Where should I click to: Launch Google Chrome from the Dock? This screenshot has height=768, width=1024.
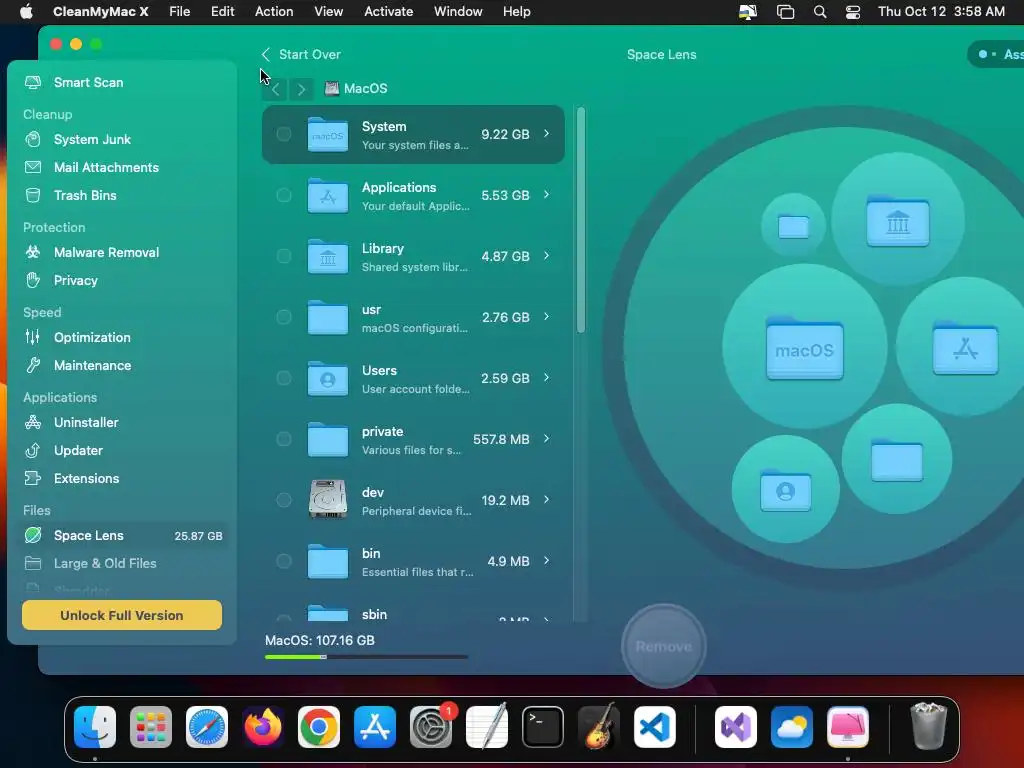[319, 727]
